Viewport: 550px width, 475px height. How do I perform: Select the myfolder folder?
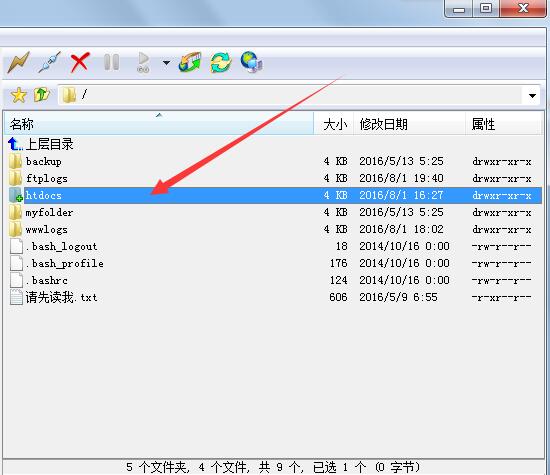click(49, 213)
